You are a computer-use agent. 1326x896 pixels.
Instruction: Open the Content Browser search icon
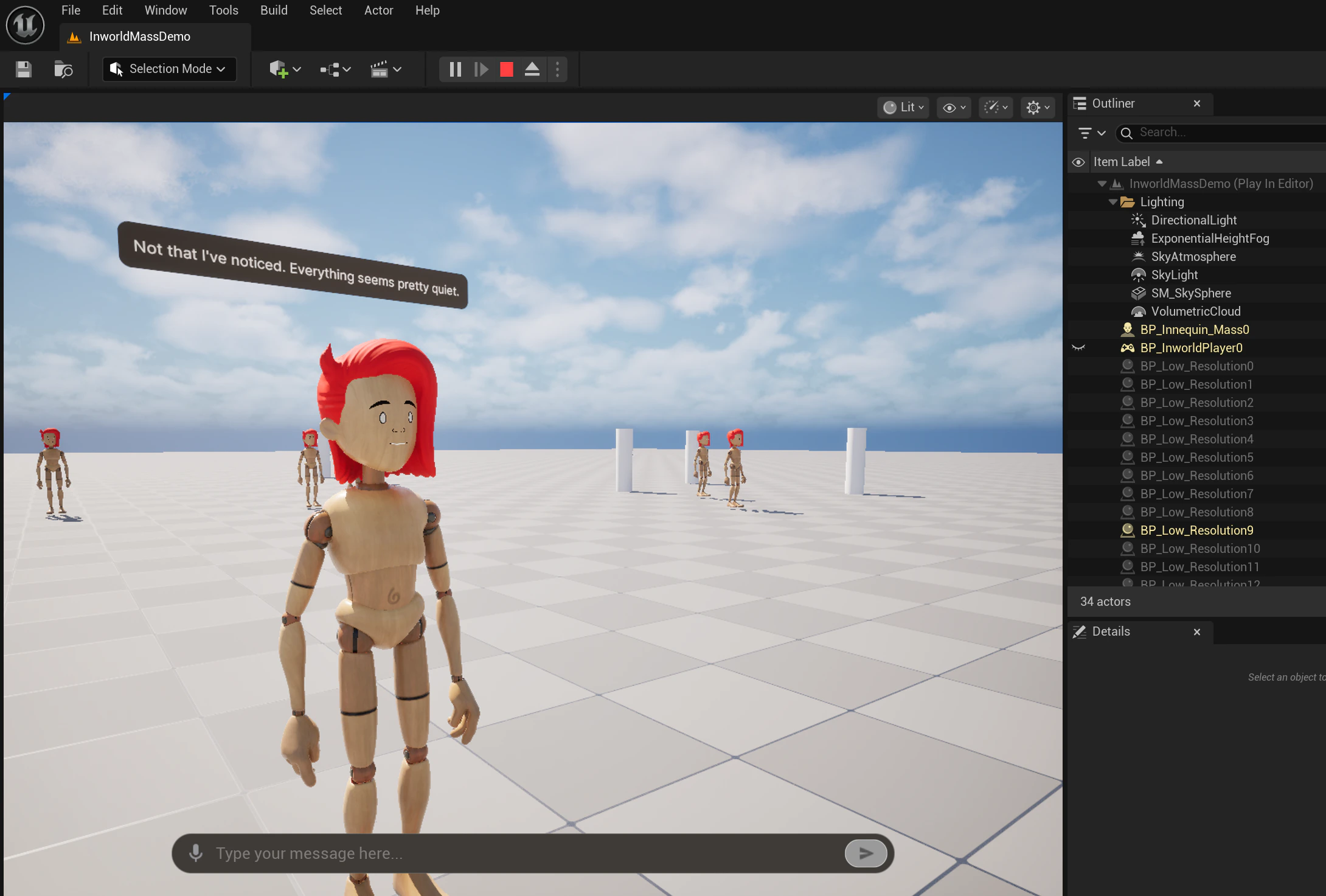tap(63, 69)
